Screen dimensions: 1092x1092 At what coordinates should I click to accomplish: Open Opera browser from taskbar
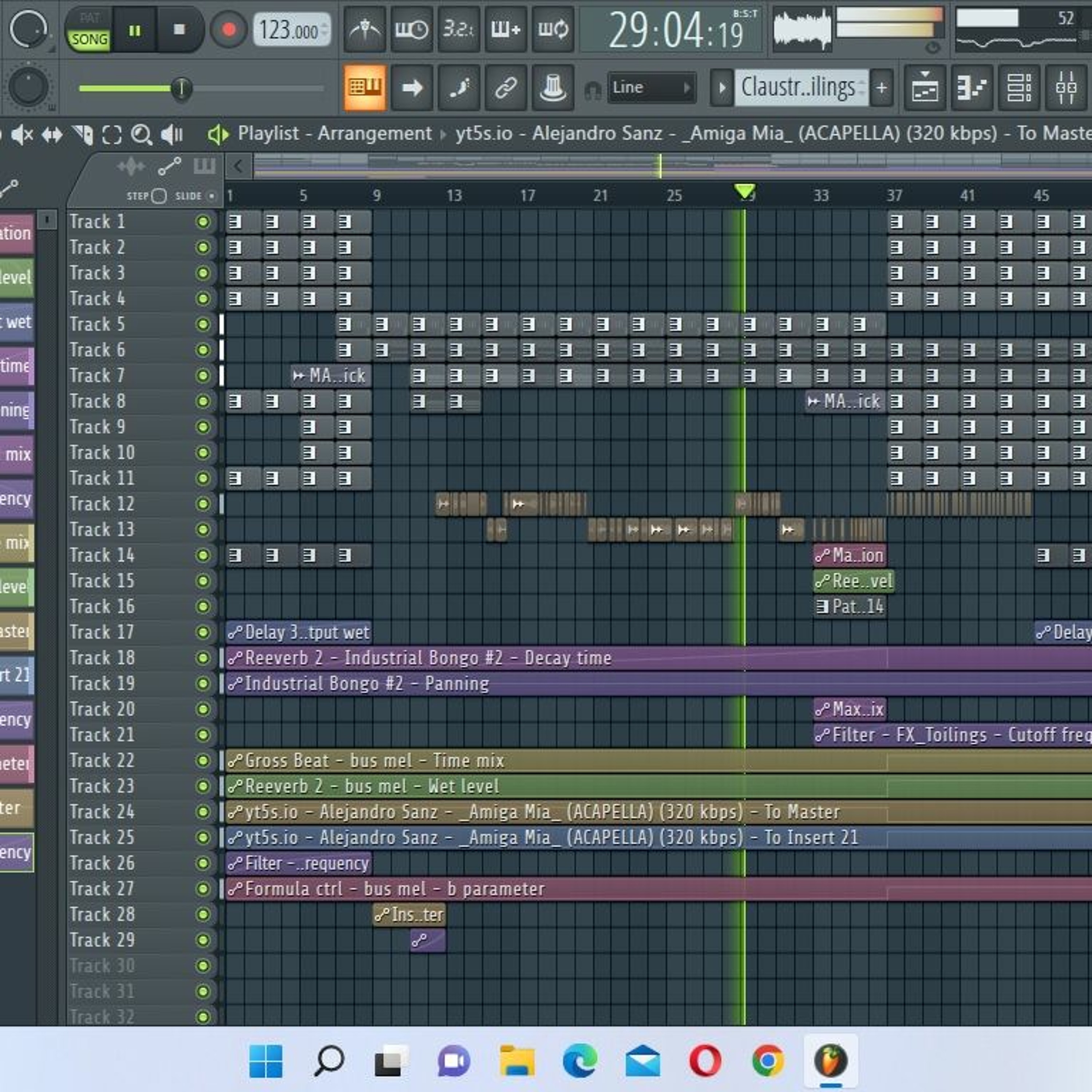tap(705, 1061)
